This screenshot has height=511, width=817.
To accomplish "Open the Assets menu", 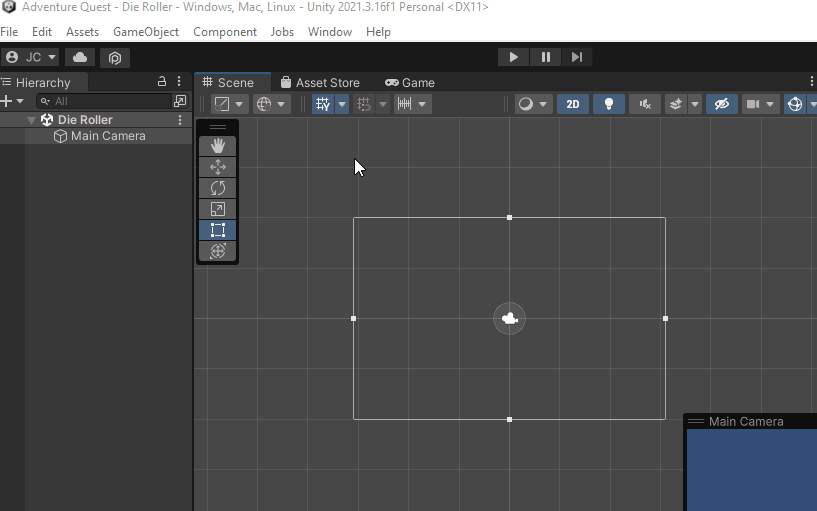I will coord(82,32).
